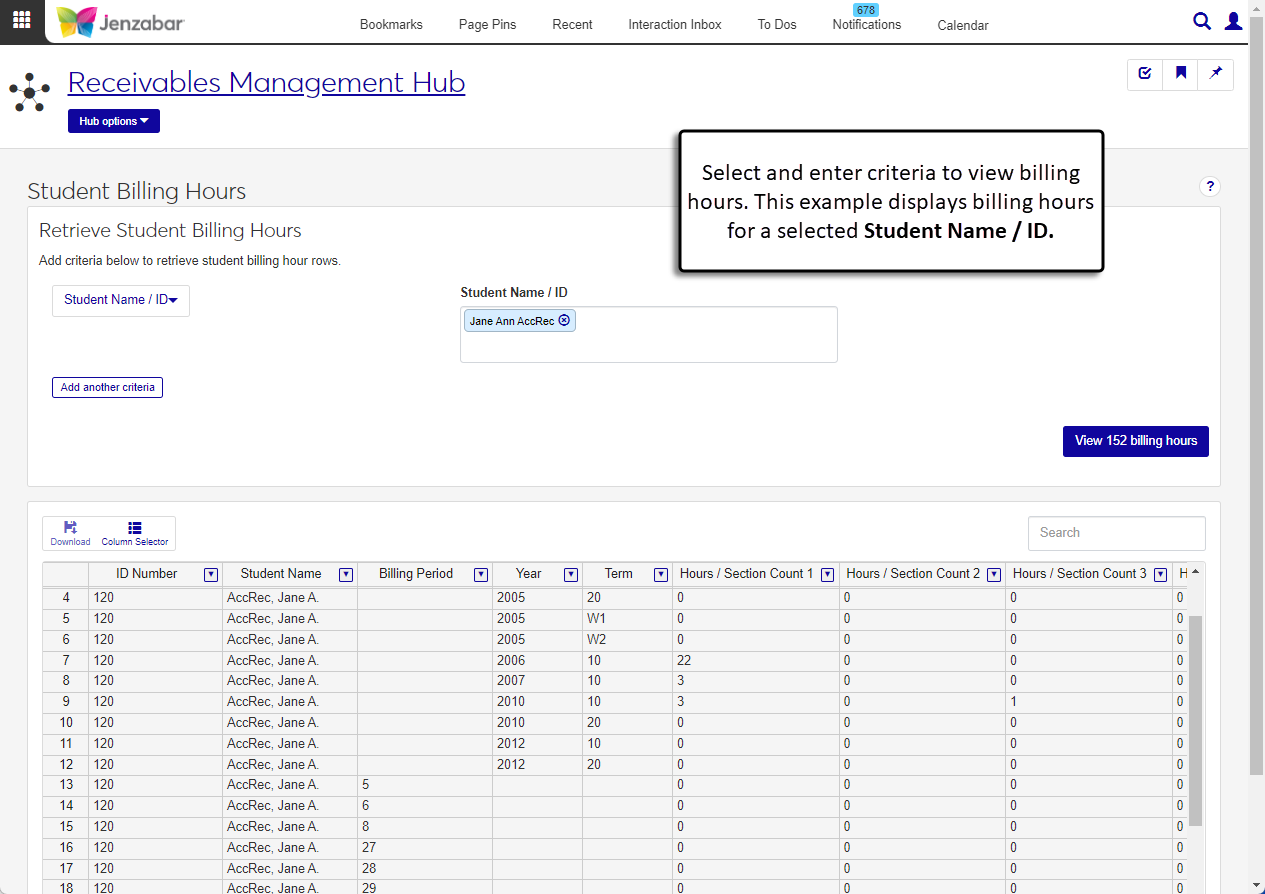Open the Notifications menu
Viewport: 1265px width, 894px height.
click(866, 24)
